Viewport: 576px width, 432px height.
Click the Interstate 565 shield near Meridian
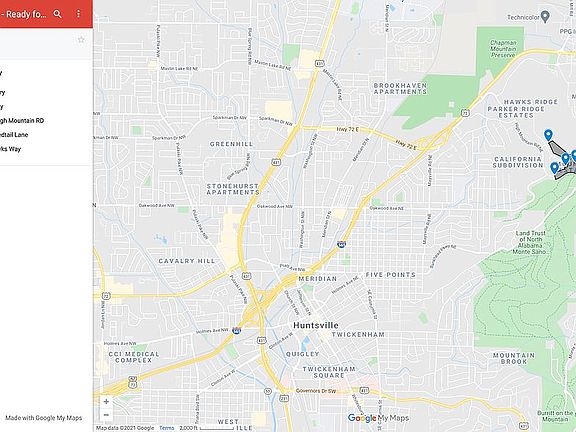tap(341, 244)
